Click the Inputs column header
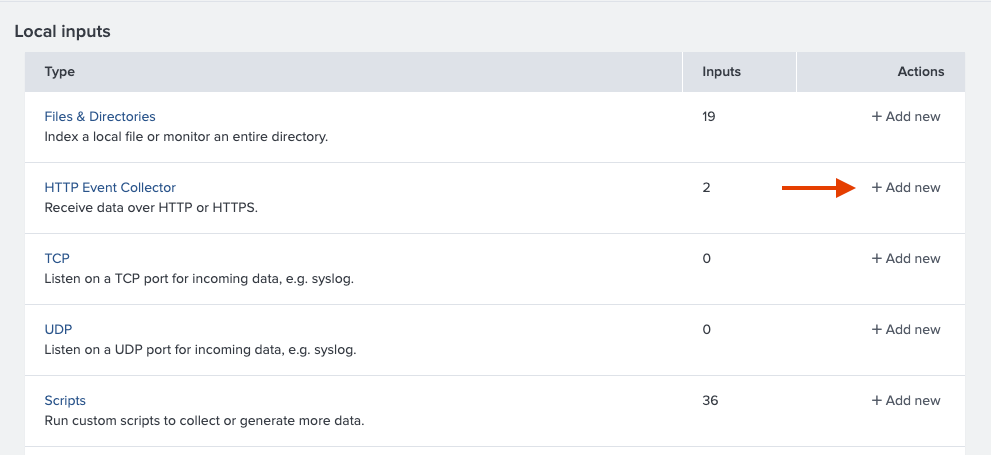Image resolution: width=991 pixels, height=455 pixels. click(x=721, y=72)
